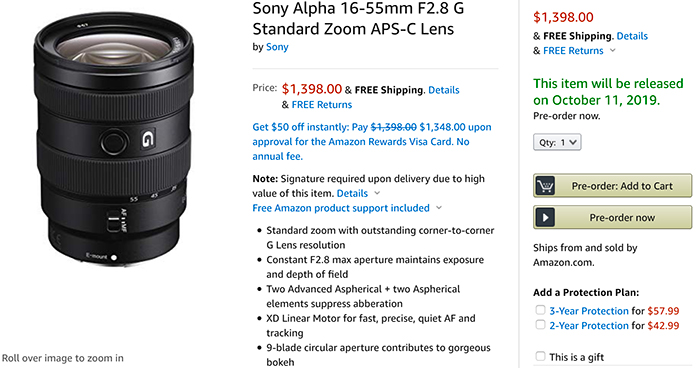Image resolution: width=700 pixels, height=368 pixels.
Task: Open Details link in the buy box shipping
Action: click(632, 36)
